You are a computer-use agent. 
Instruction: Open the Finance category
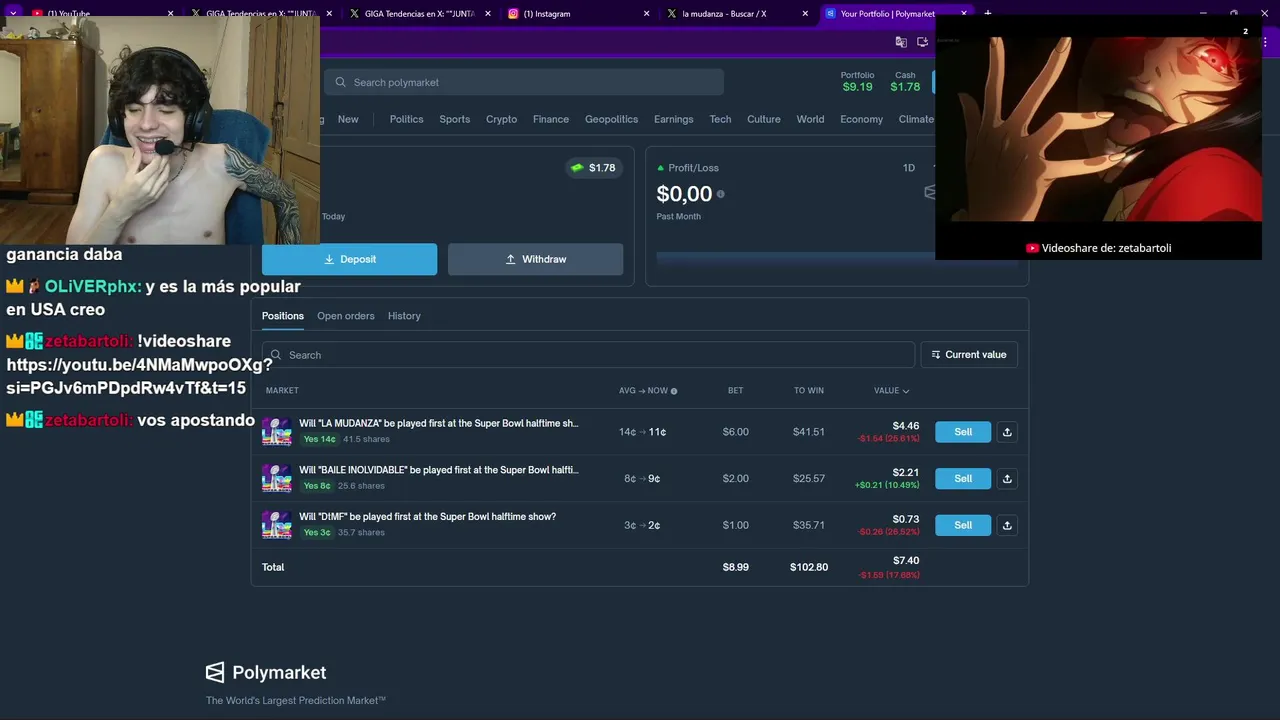(x=550, y=119)
